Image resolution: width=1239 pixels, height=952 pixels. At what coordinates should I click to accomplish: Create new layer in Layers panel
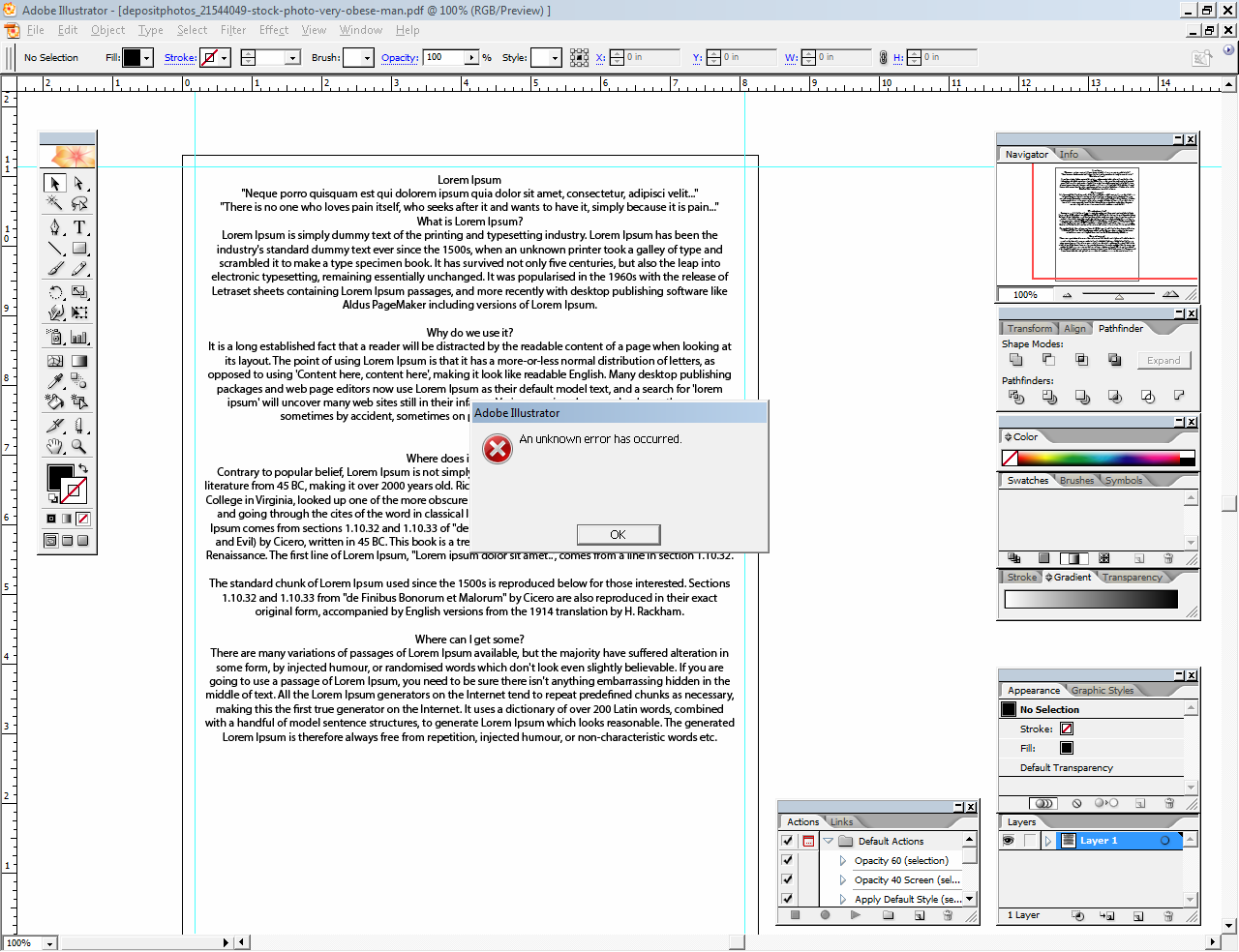[1138, 915]
